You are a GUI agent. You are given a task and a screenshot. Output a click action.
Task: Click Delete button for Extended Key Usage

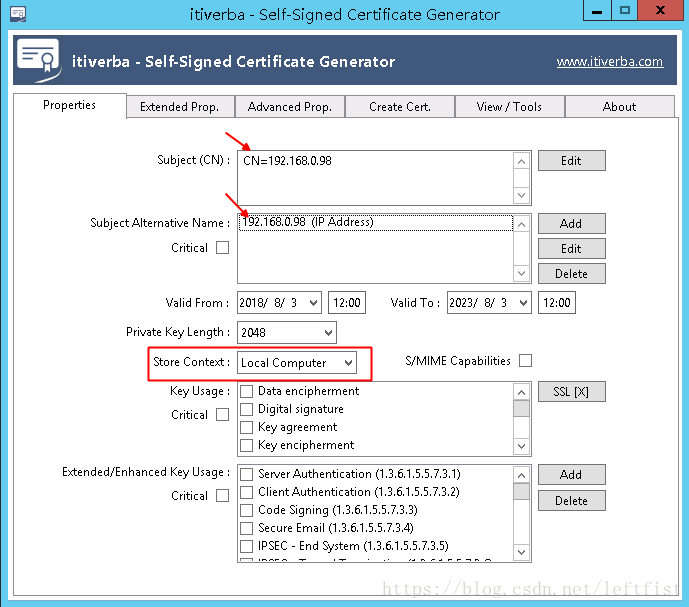[571, 501]
